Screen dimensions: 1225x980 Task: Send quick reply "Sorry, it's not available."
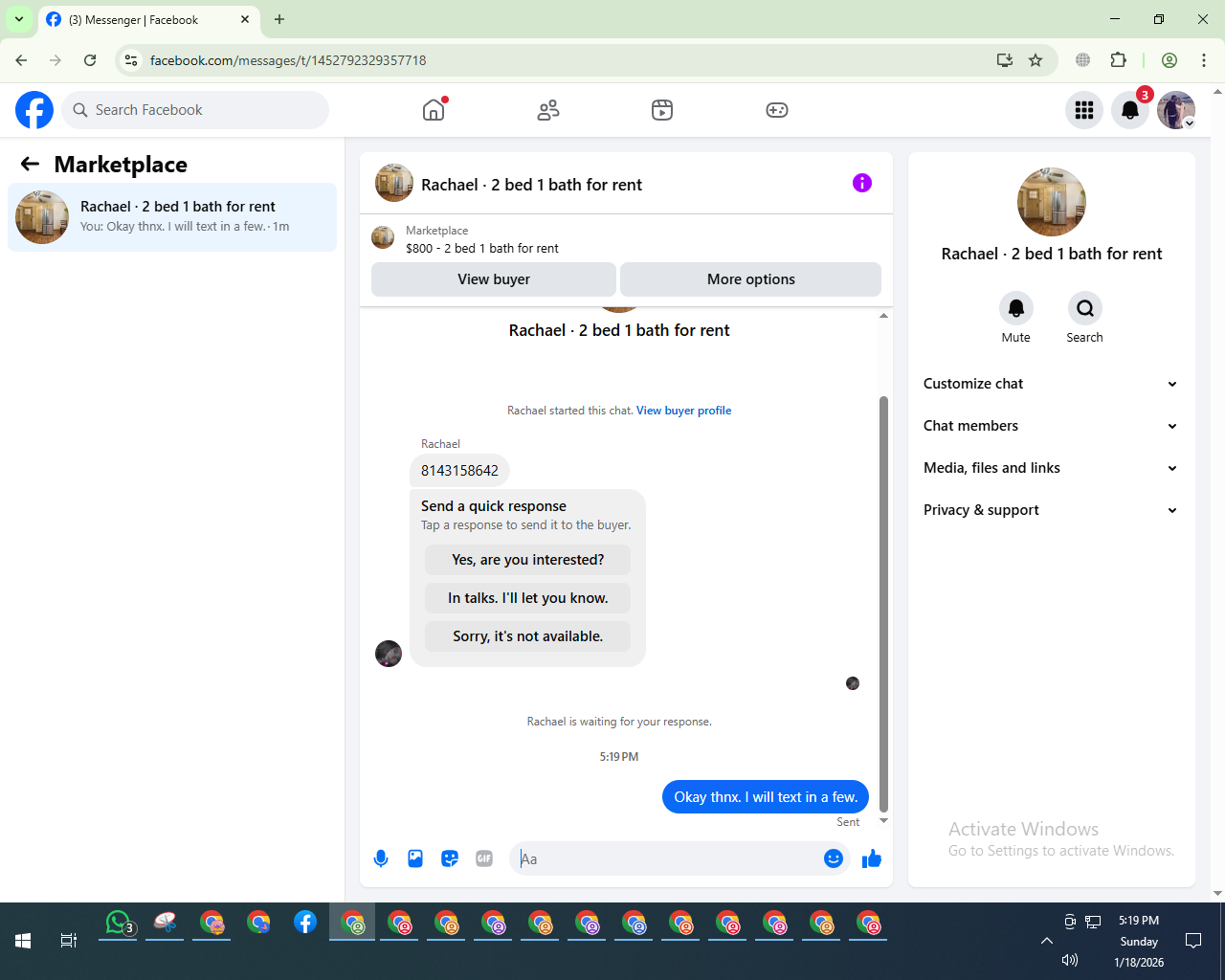528,636
